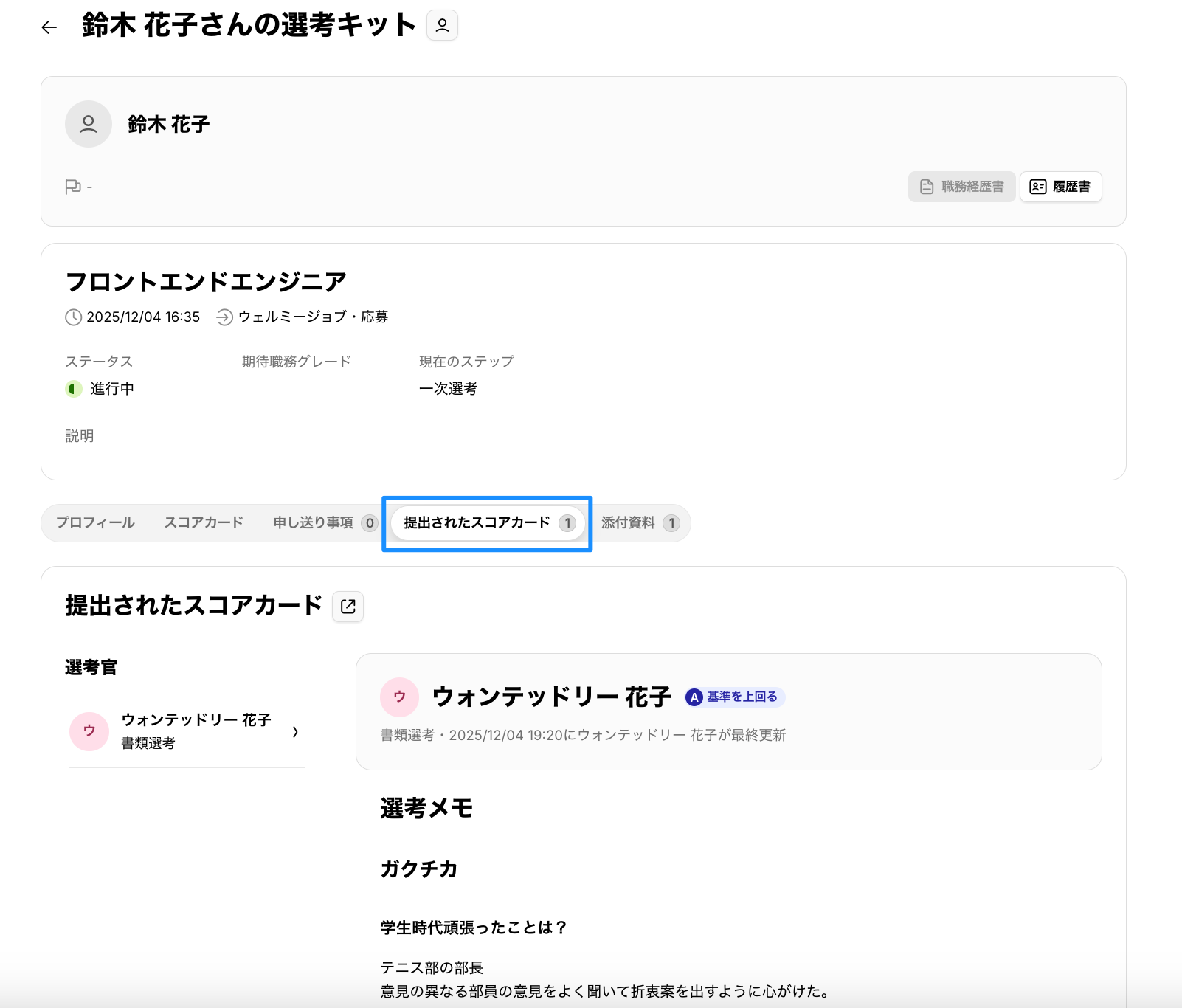Click the pink ウ avatar in scorecard header
This screenshot has width=1182, height=1008.
[399, 697]
